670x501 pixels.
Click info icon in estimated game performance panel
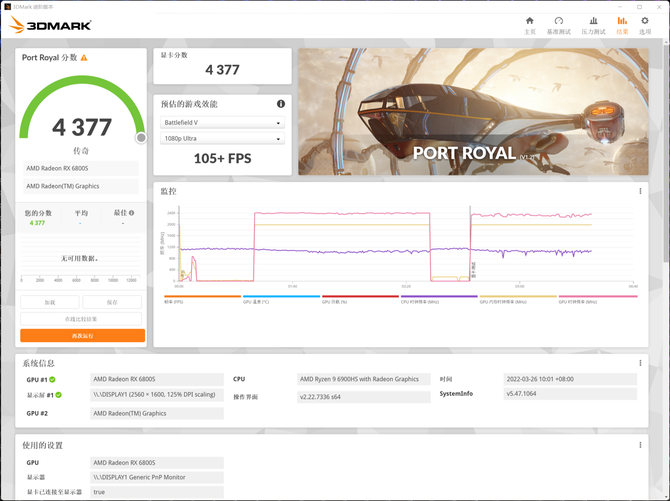click(281, 104)
